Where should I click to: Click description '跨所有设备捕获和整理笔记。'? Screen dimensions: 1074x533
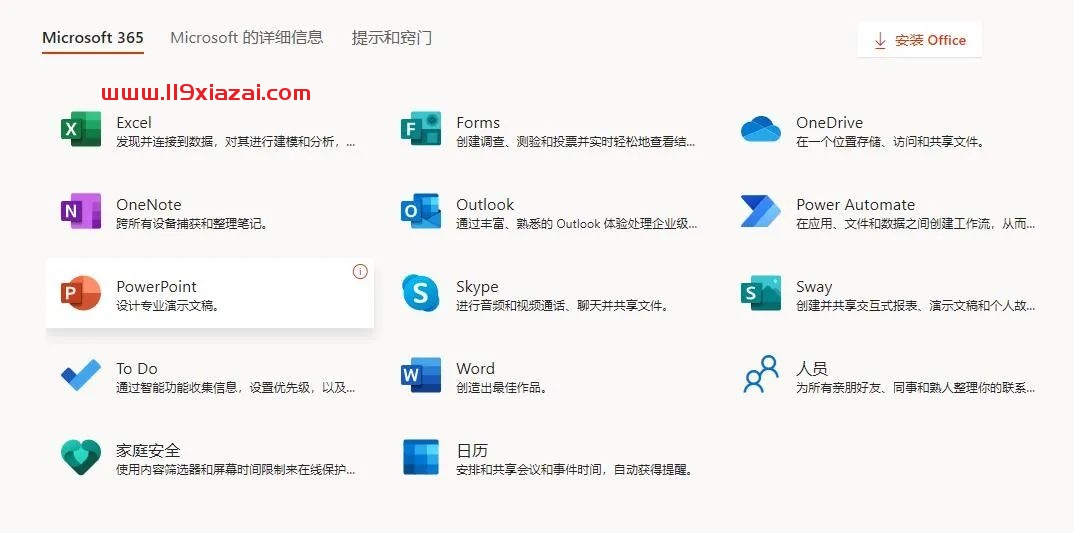(x=192, y=224)
